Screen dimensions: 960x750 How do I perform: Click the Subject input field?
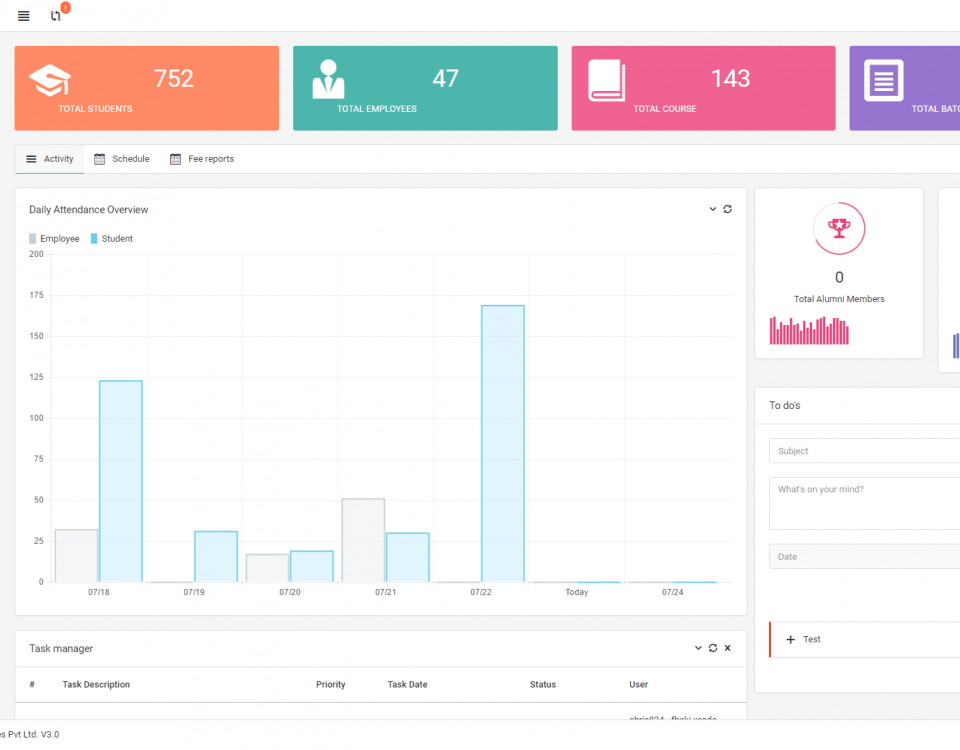pyautogui.click(x=864, y=451)
